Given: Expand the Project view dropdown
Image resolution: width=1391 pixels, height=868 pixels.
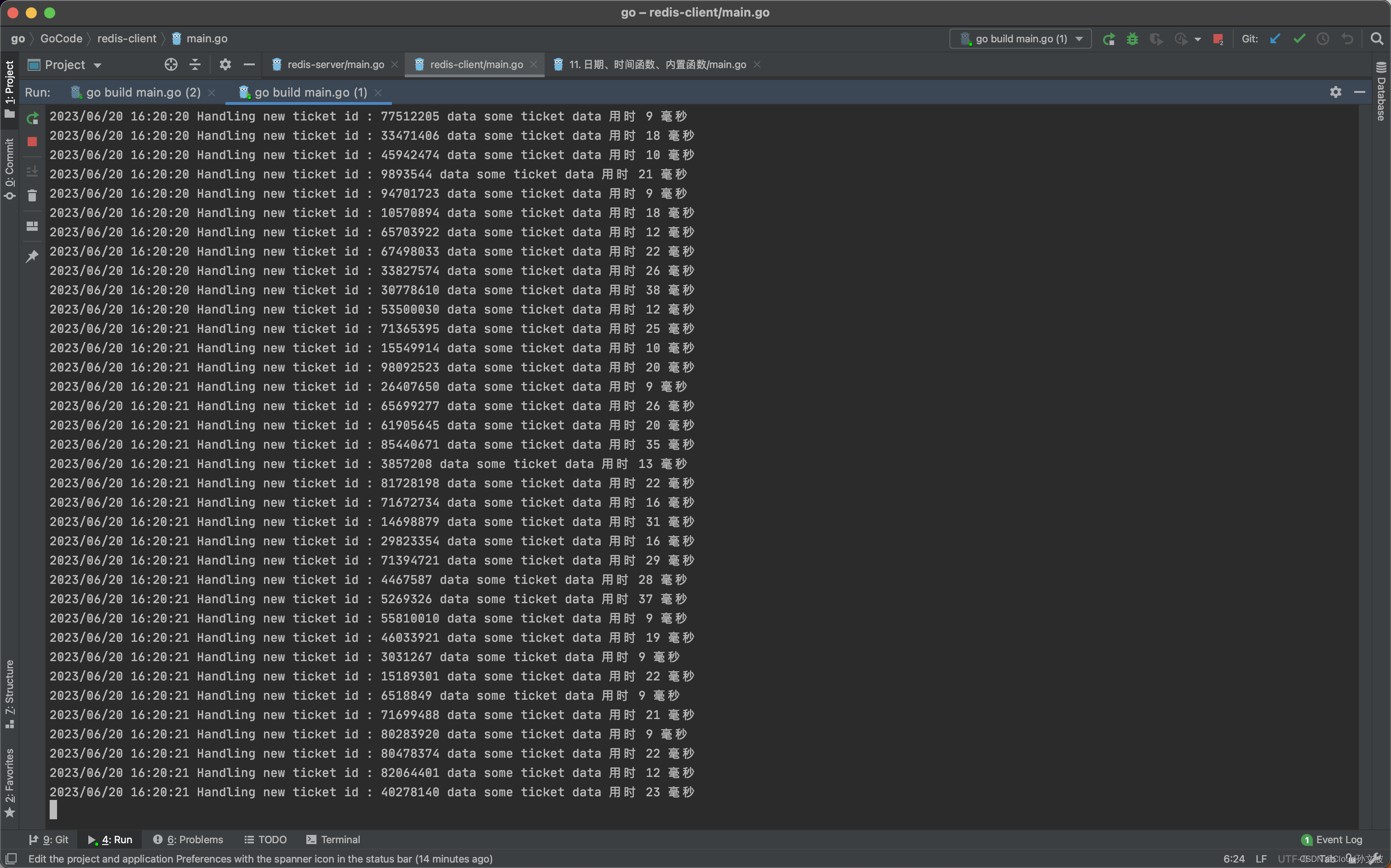Looking at the screenshot, I should (98, 65).
